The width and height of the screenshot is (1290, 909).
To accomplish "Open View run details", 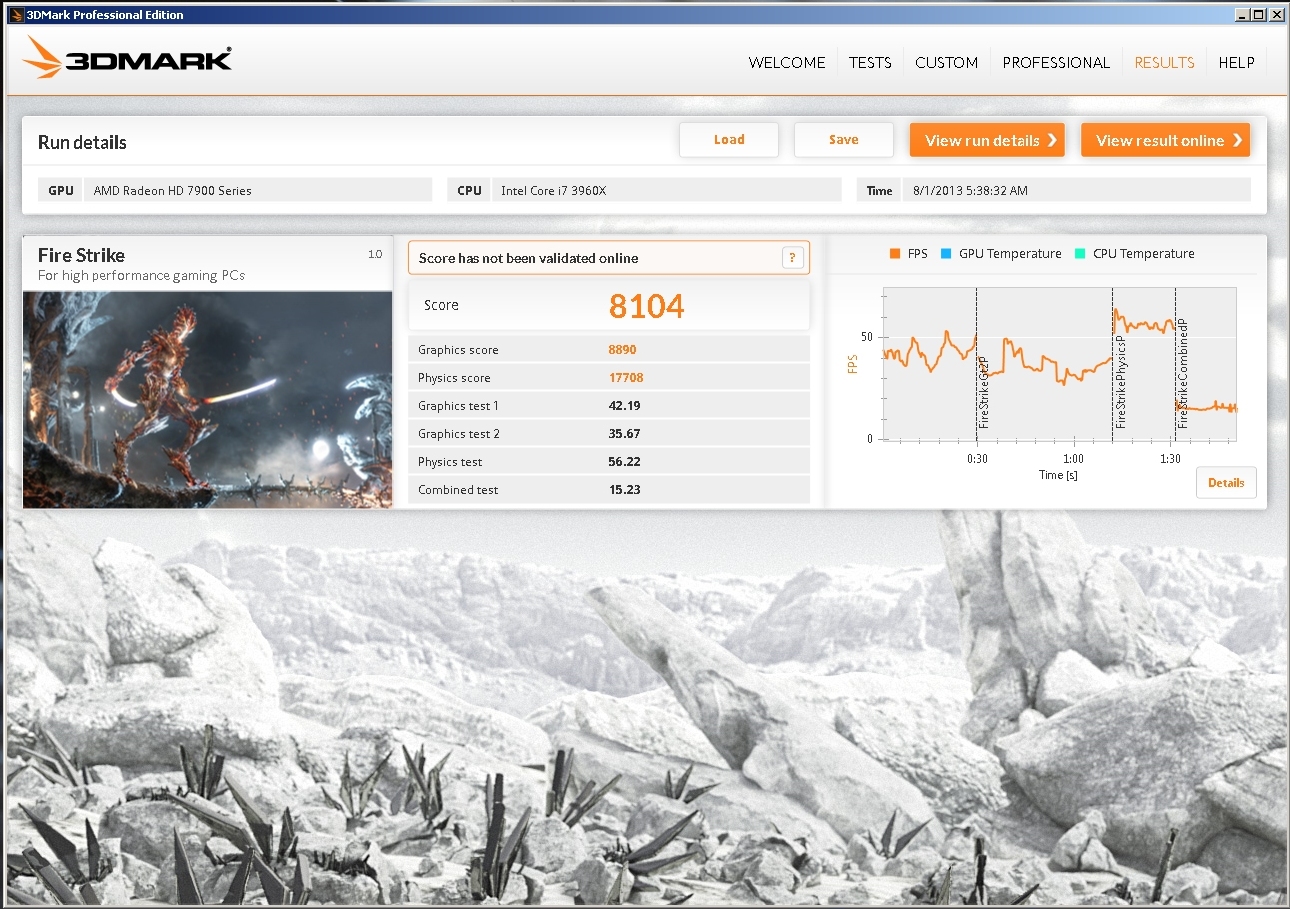I will (x=987, y=140).
